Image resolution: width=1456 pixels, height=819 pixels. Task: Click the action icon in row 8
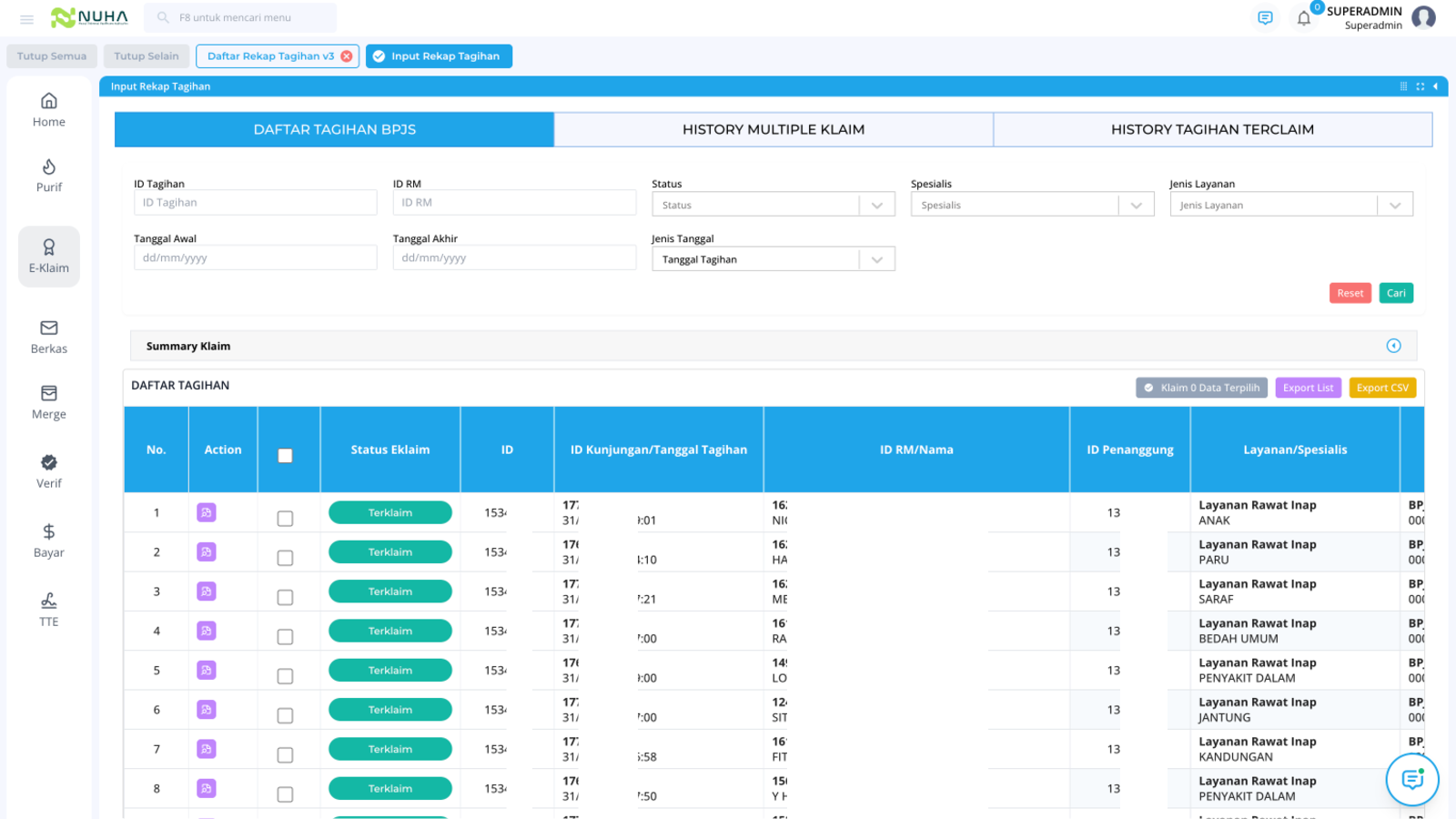point(207,788)
